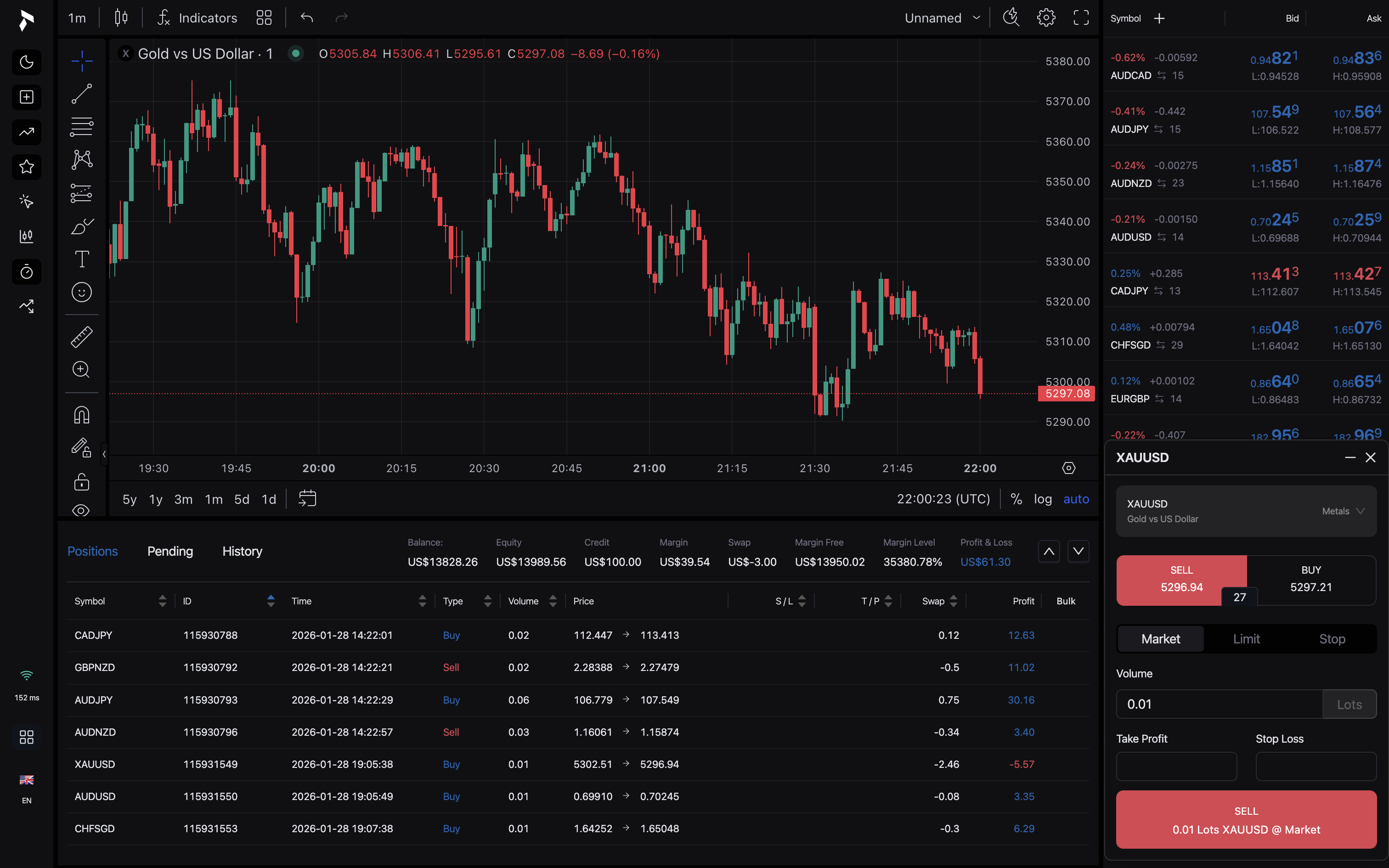Adjust the spread slider between SELL and BUY
The height and width of the screenshot is (868, 1389).
coord(1239,597)
